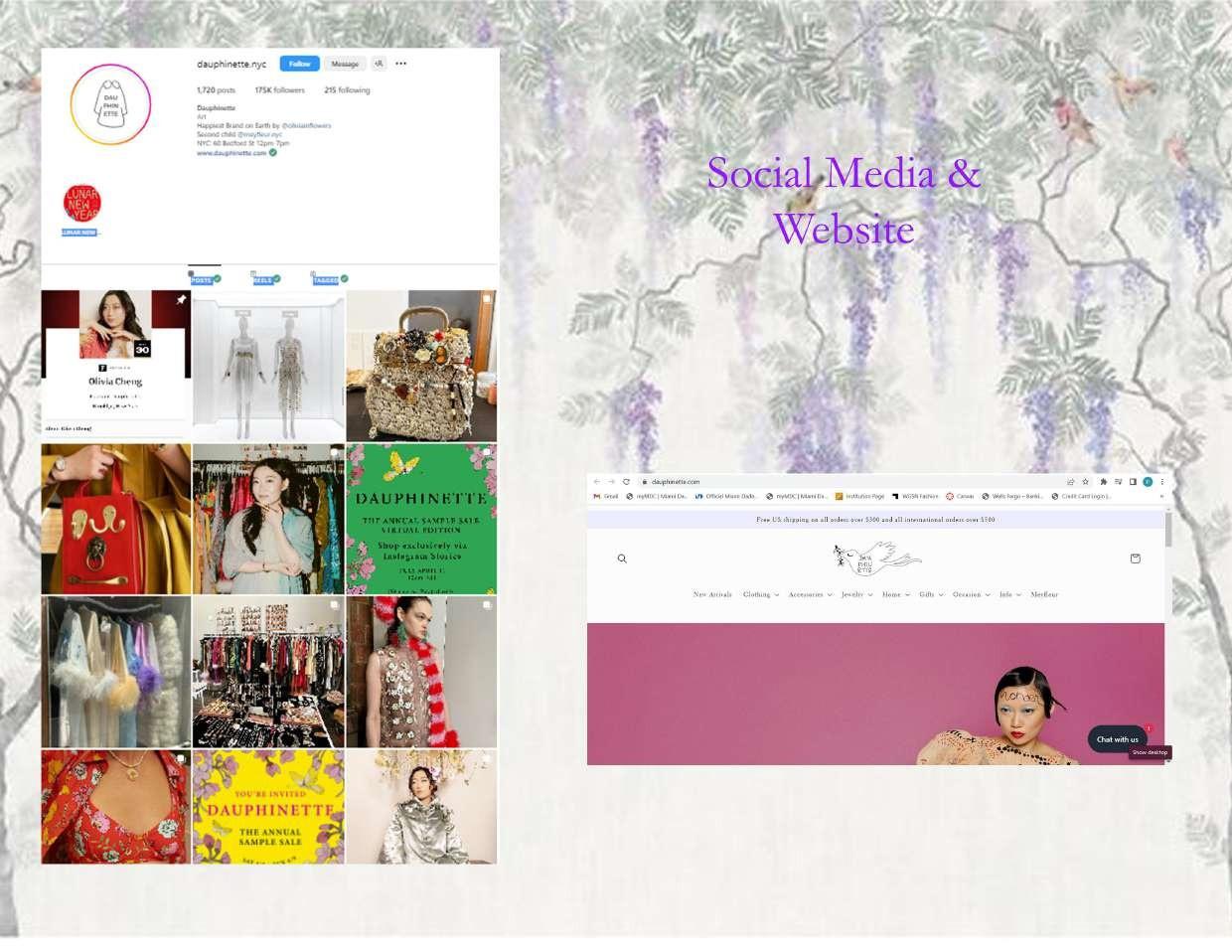The width and height of the screenshot is (1232, 952).
Task: Click the share page icon in the address bar
Action: 1070,482
